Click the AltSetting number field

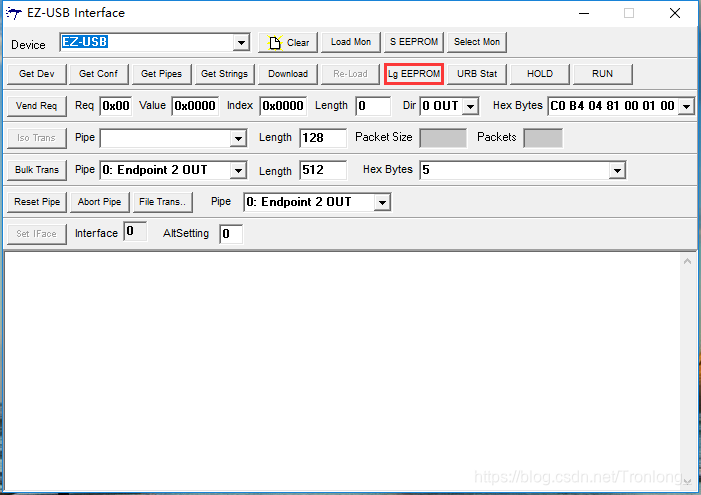(x=231, y=234)
